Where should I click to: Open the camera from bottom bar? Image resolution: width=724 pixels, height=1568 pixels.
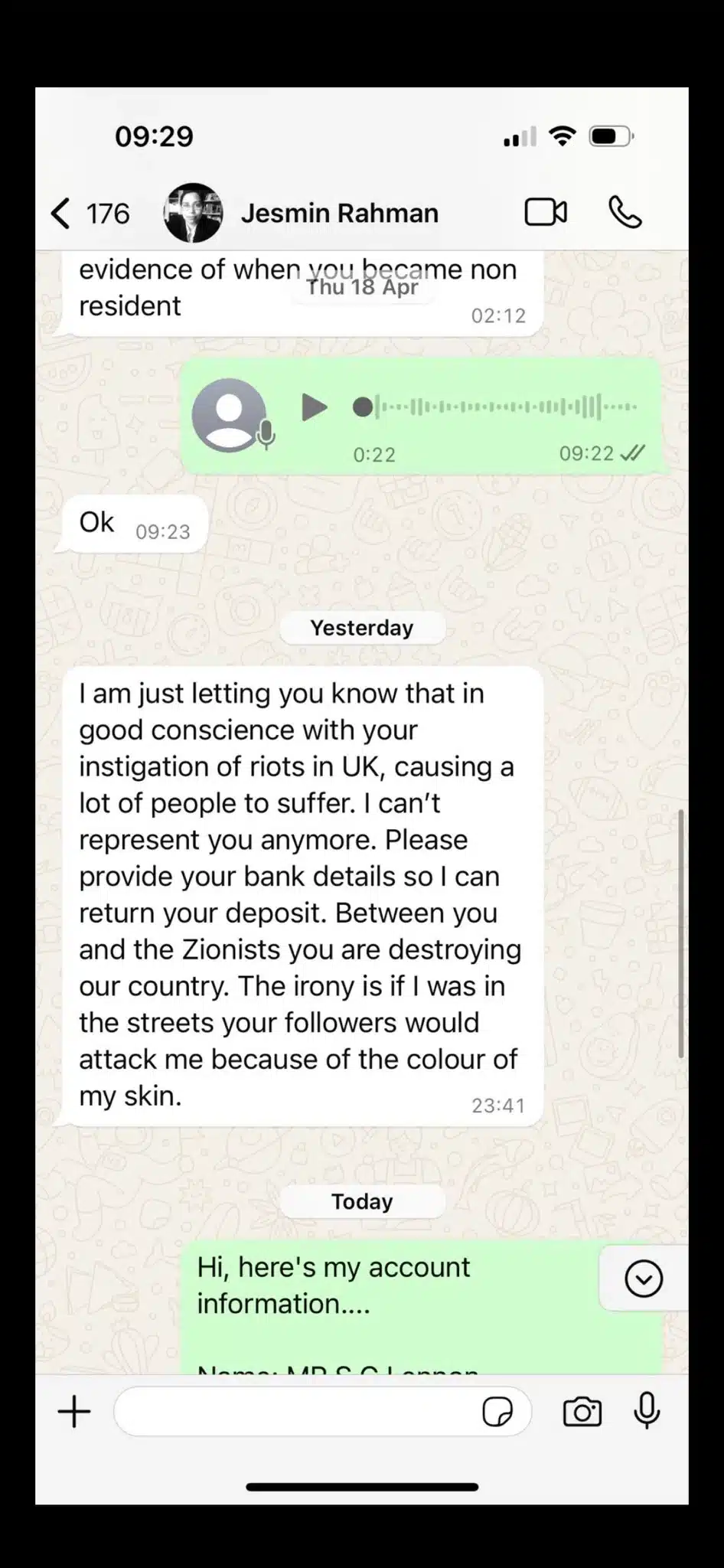tap(582, 1412)
